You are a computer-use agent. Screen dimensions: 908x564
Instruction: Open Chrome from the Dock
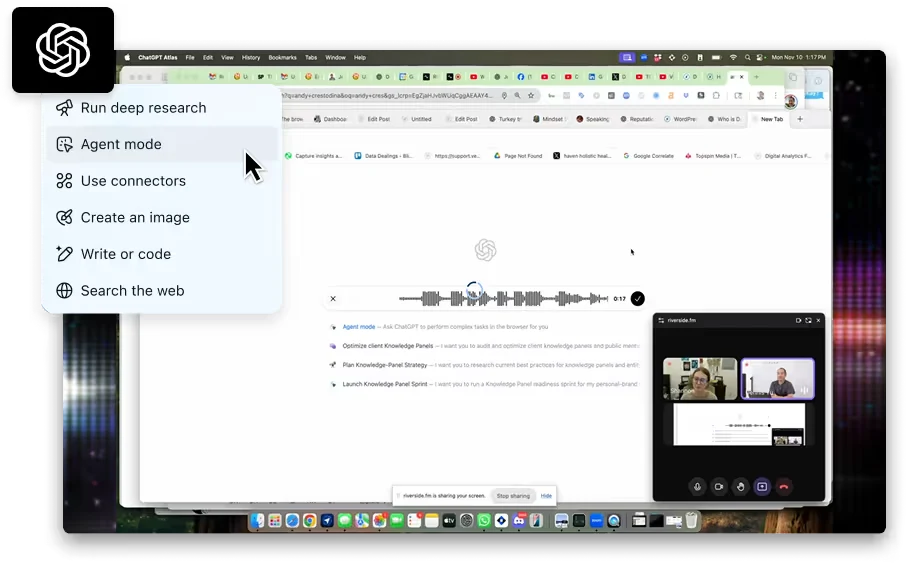point(310,521)
